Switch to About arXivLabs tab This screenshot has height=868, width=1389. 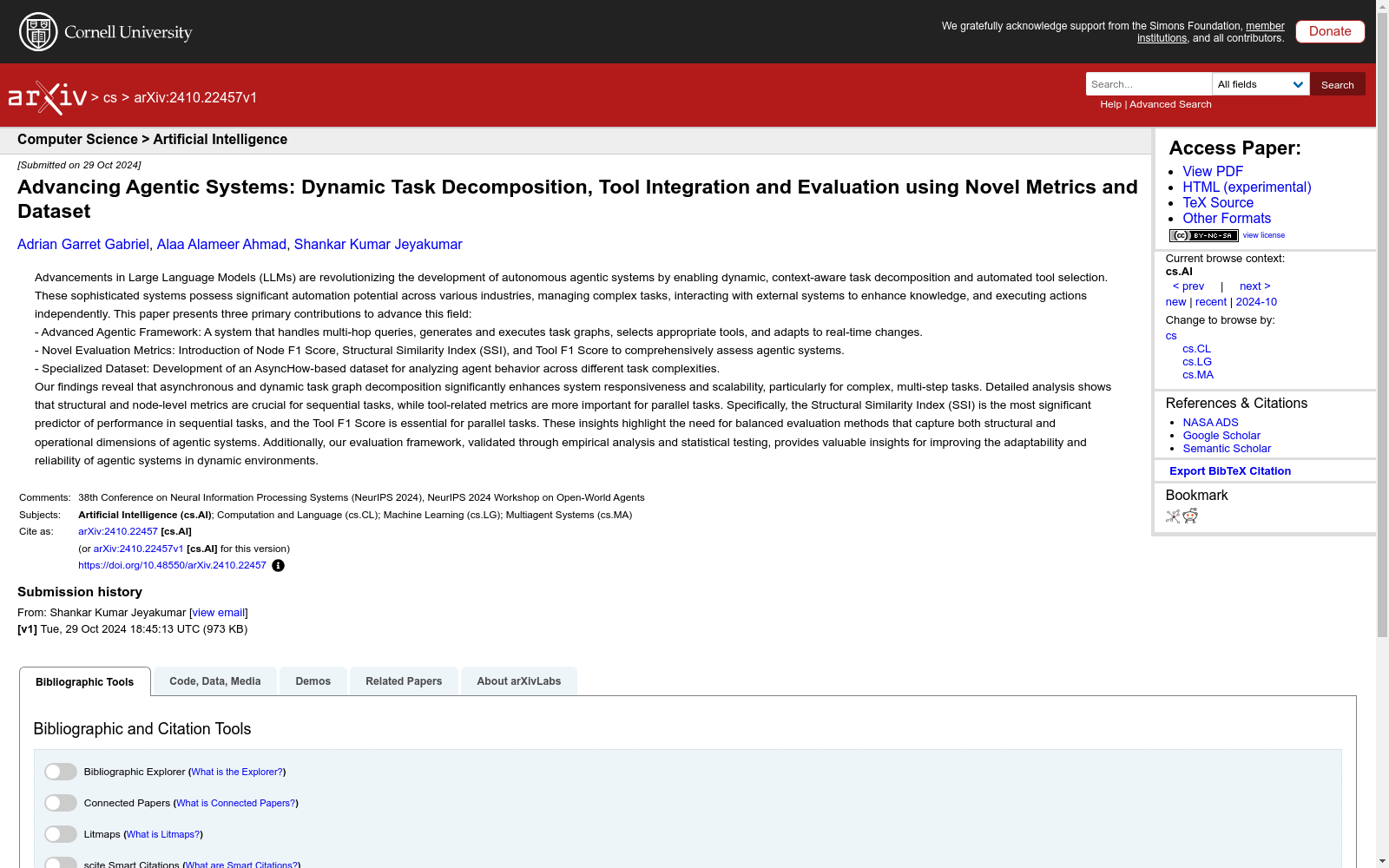[519, 681]
